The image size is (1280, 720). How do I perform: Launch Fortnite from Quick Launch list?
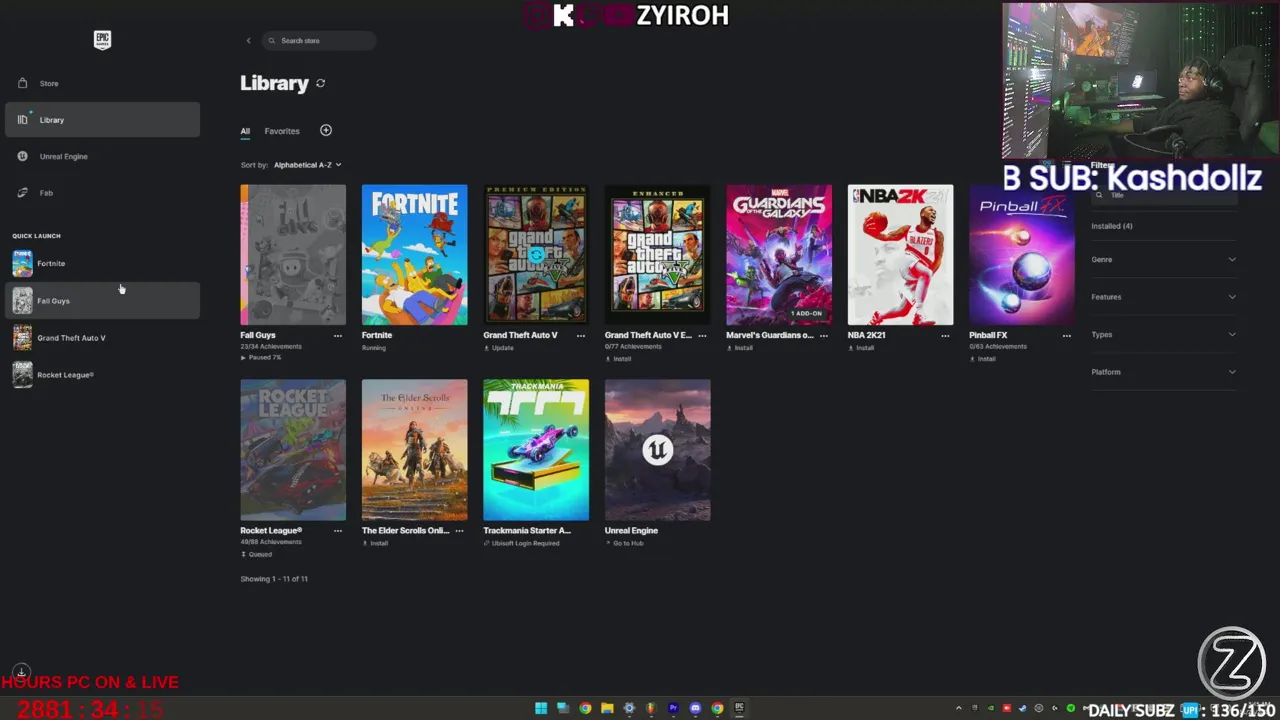pos(102,264)
